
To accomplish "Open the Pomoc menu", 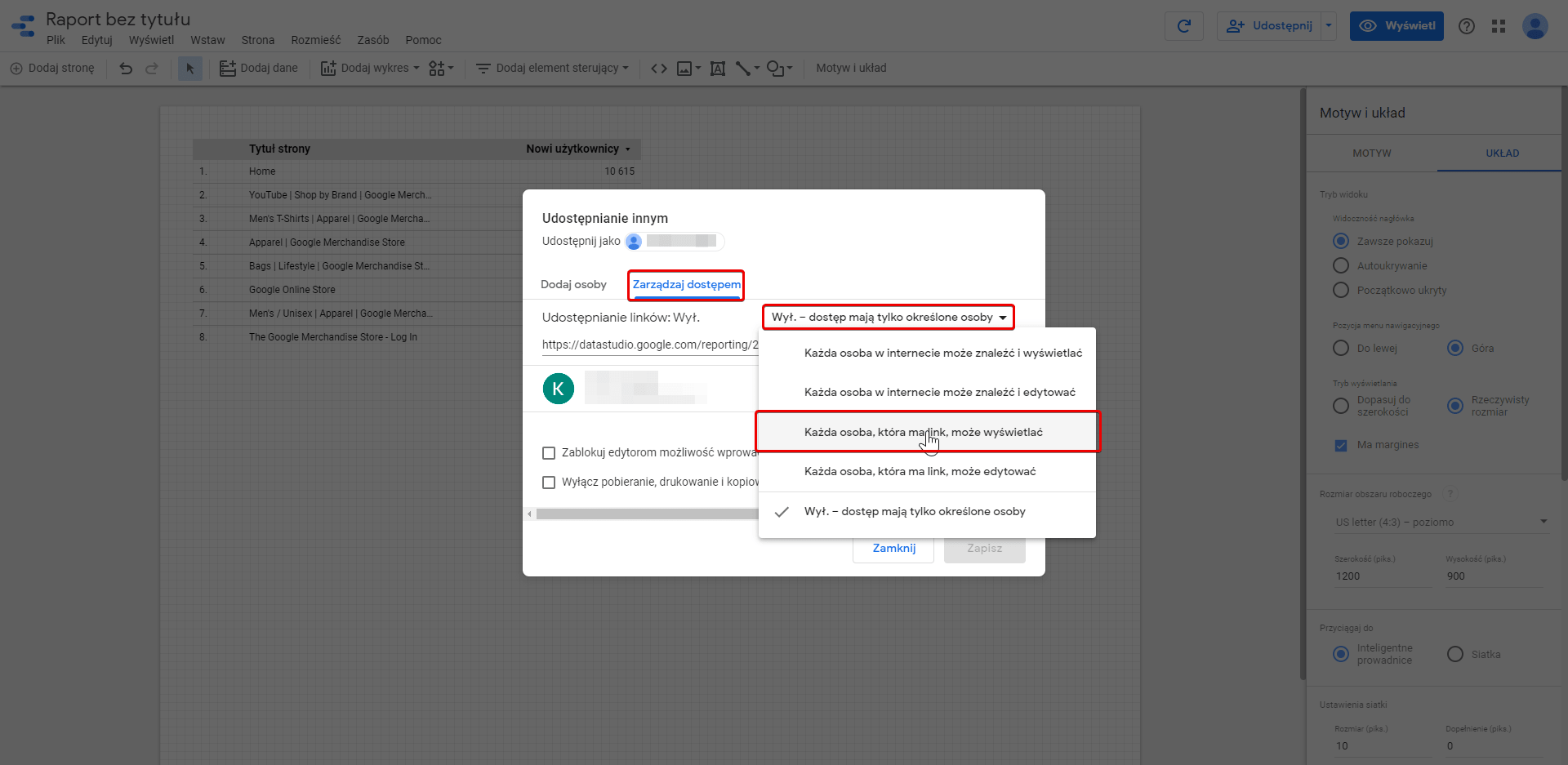I will point(423,40).
